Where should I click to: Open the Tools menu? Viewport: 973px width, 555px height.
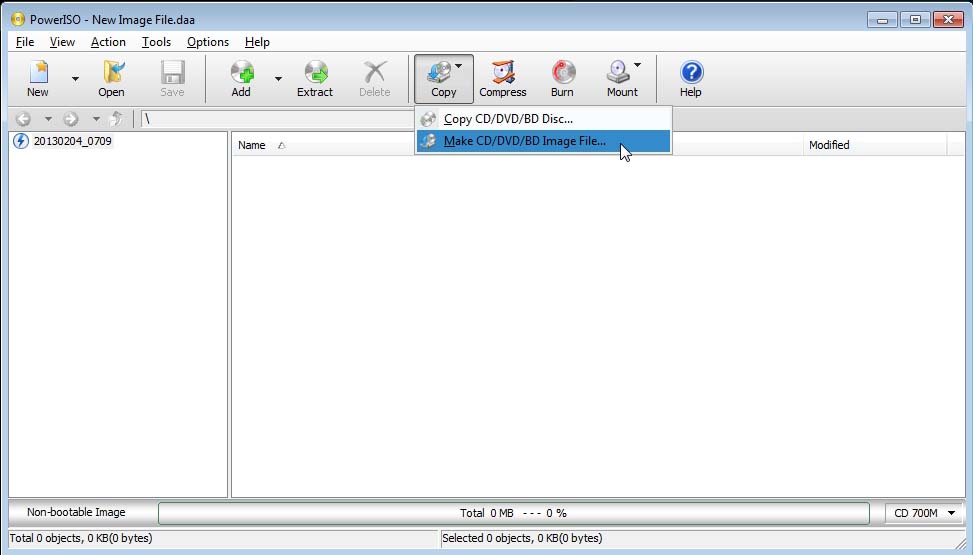(x=156, y=42)
